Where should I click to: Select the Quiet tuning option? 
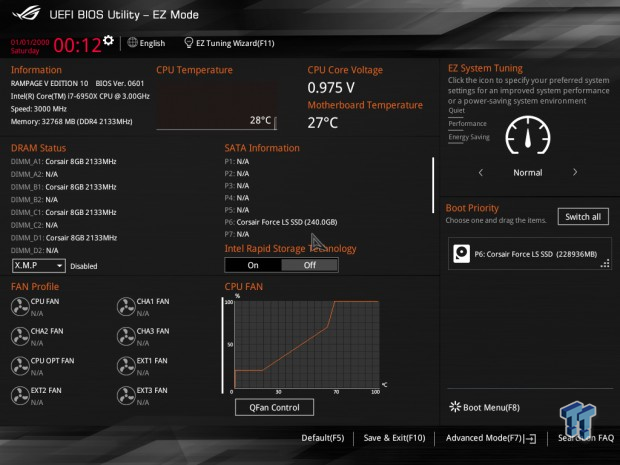click(456, 111)
